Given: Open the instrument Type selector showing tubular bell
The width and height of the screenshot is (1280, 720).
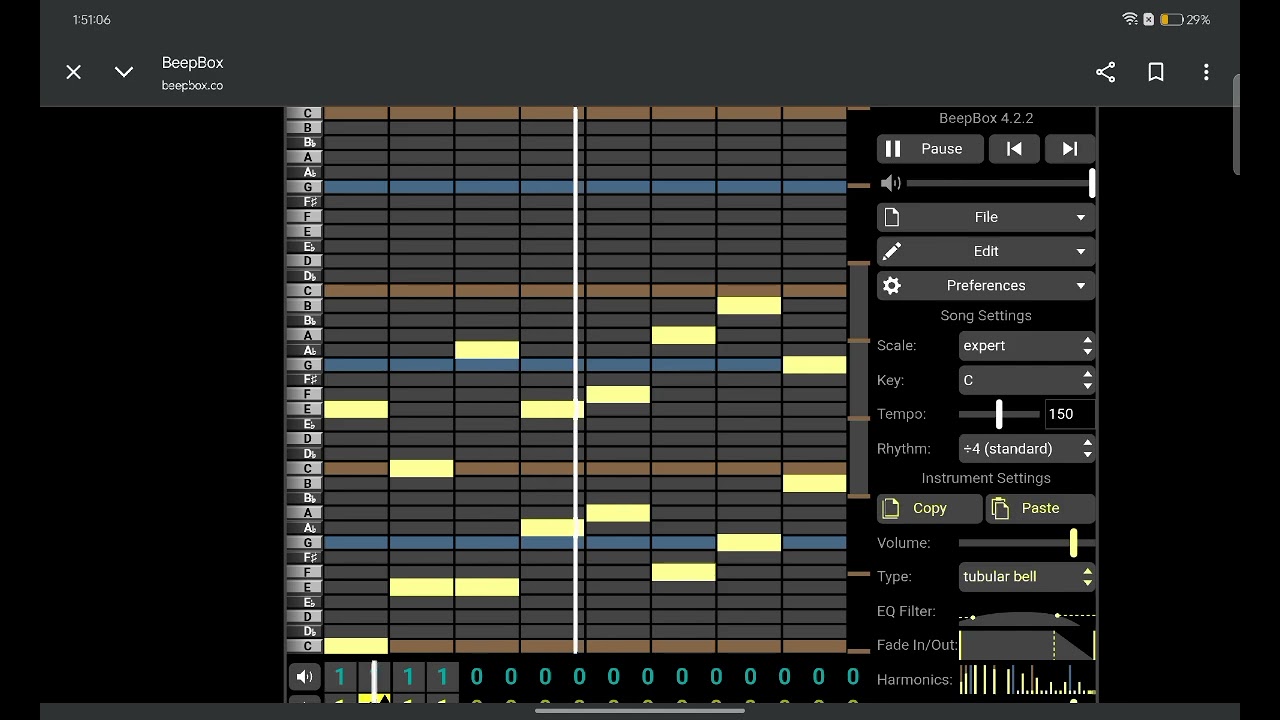Looking at the screenshot, I should [1026, 577].
